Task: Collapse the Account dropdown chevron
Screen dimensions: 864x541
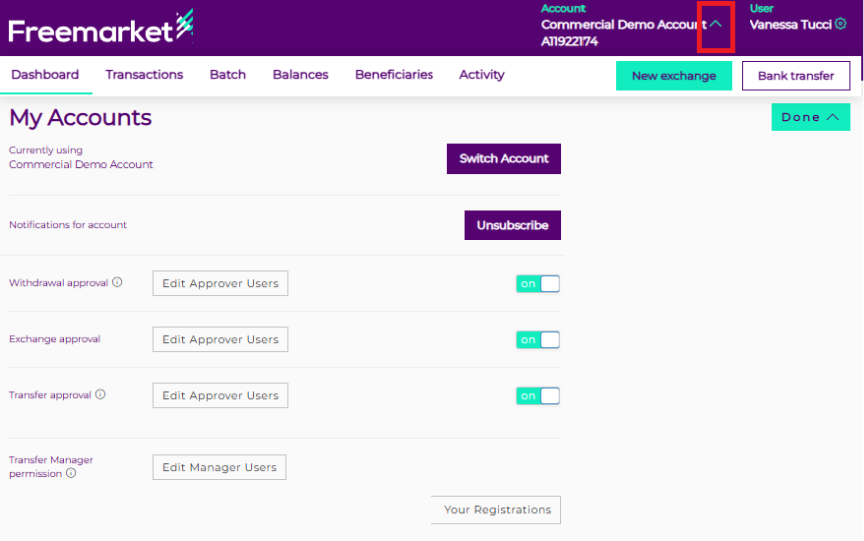Action: [715, 24]
